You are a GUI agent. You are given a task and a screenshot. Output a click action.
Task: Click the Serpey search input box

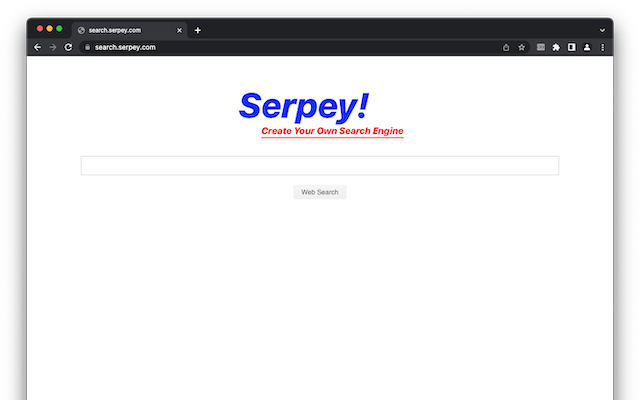[x=320, y=165]
